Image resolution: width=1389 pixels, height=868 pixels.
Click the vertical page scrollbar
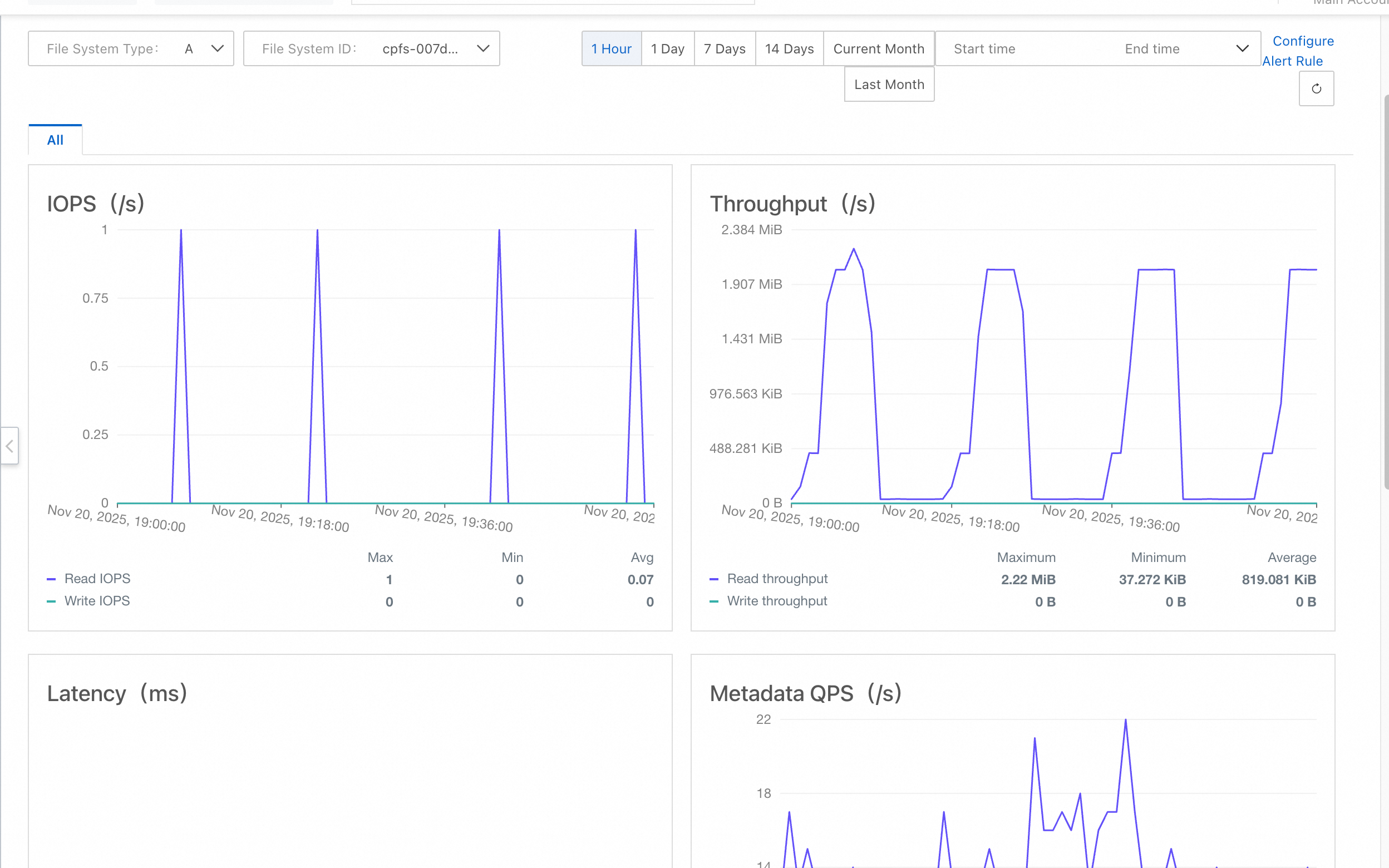point(1386,292)
